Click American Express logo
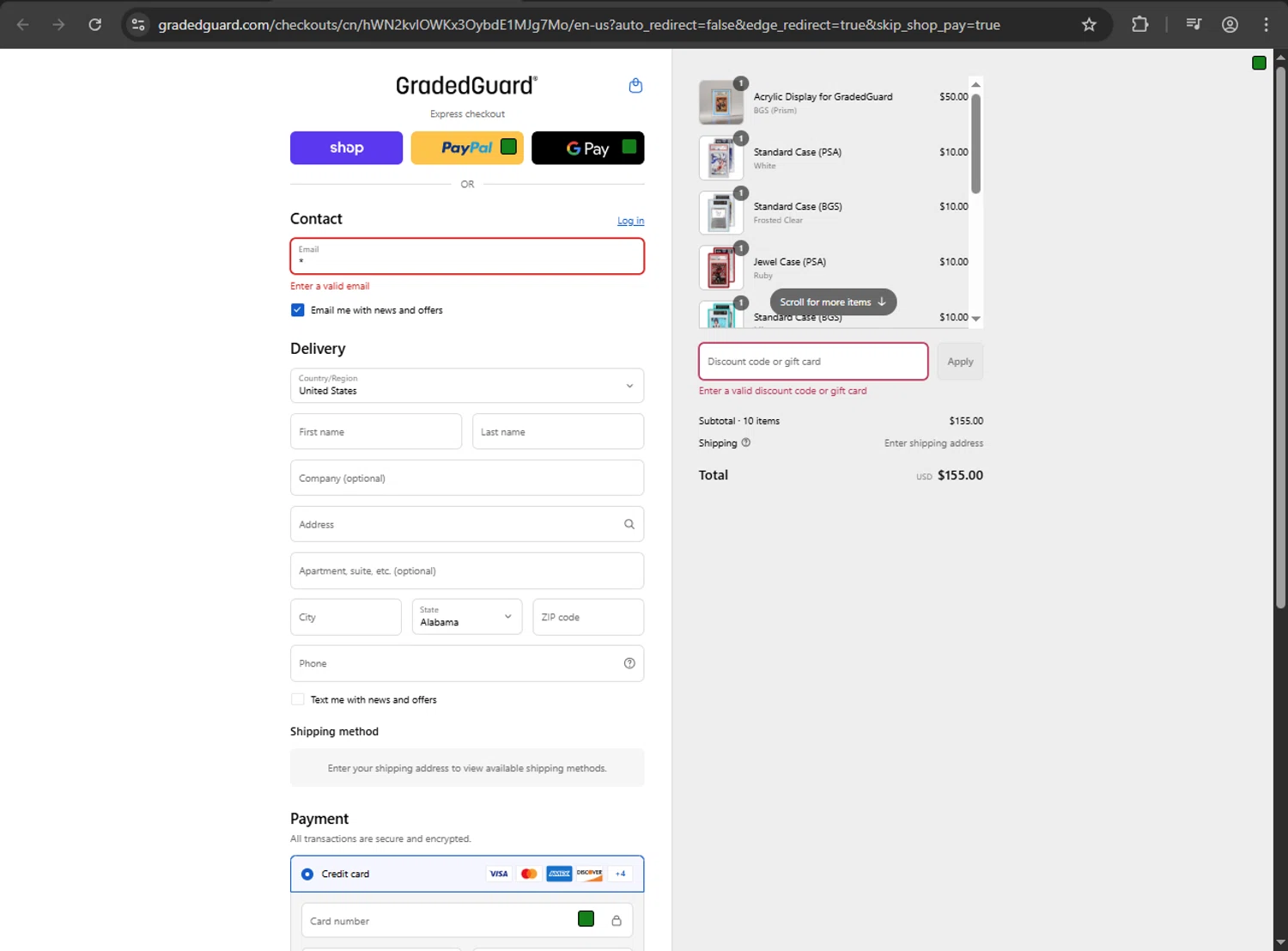Image resolution: width=1288 pixels, height=951 pixels. coord(559,874)
